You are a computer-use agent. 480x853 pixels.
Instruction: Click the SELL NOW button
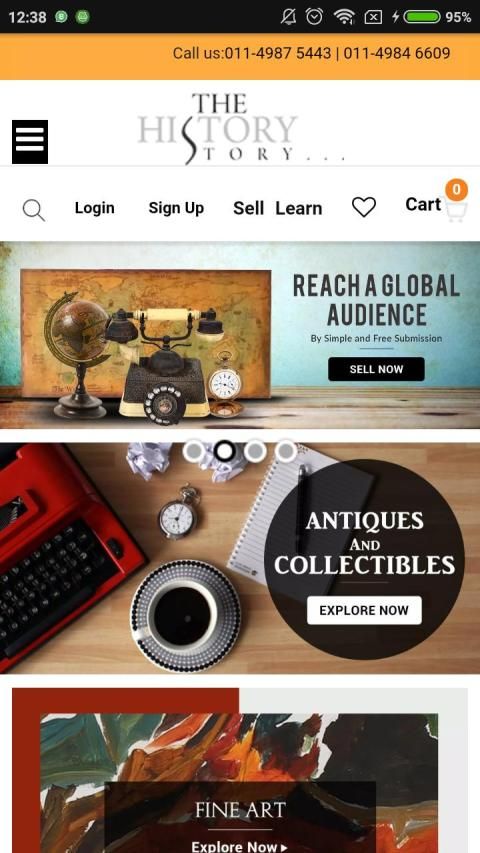[376, 369]
